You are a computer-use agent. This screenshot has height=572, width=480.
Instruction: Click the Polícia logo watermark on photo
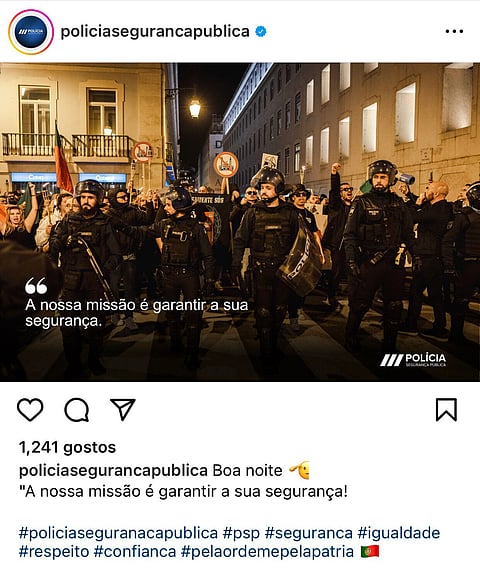click(x=413, y=360)
